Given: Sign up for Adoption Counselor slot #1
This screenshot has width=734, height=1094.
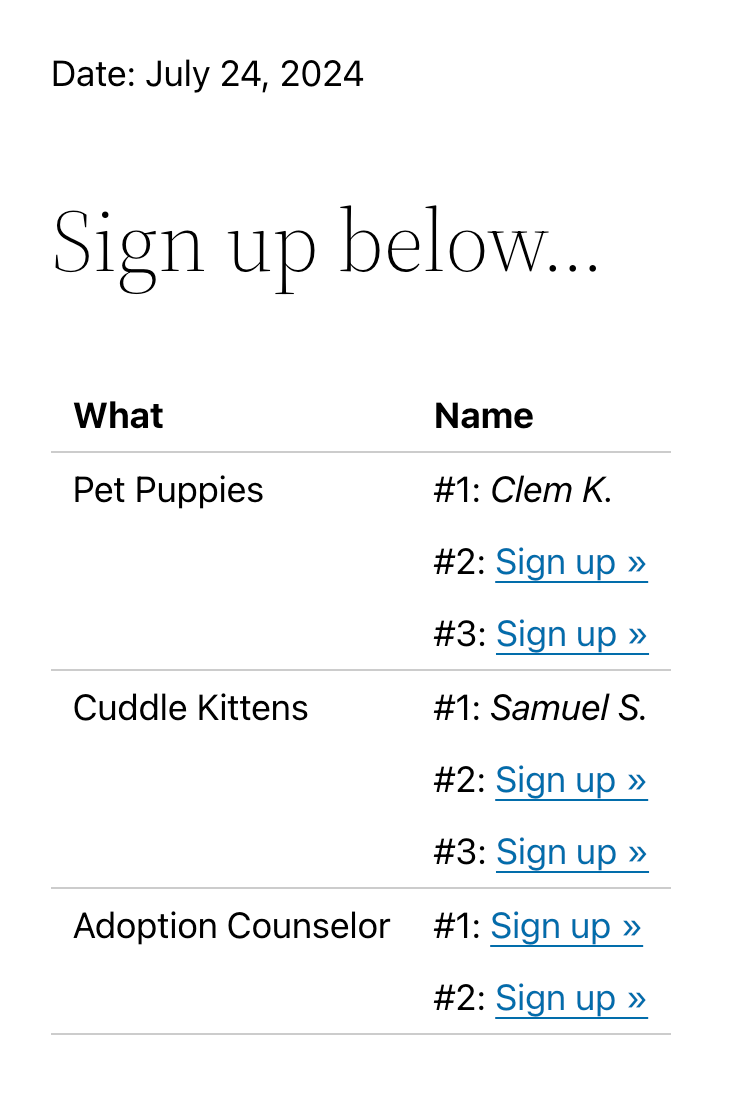Looking at the screenshot, I should (567, 927).
